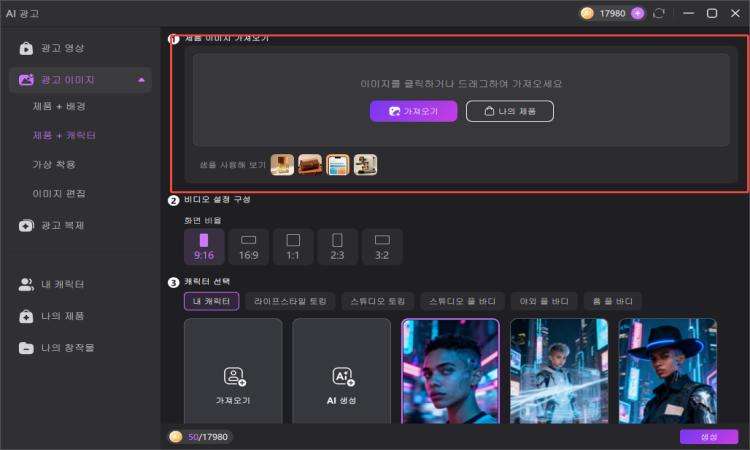Screen dimensions: 750x450
Task: Click the 나의 제품 outlined button
Action: pos(510,111)
